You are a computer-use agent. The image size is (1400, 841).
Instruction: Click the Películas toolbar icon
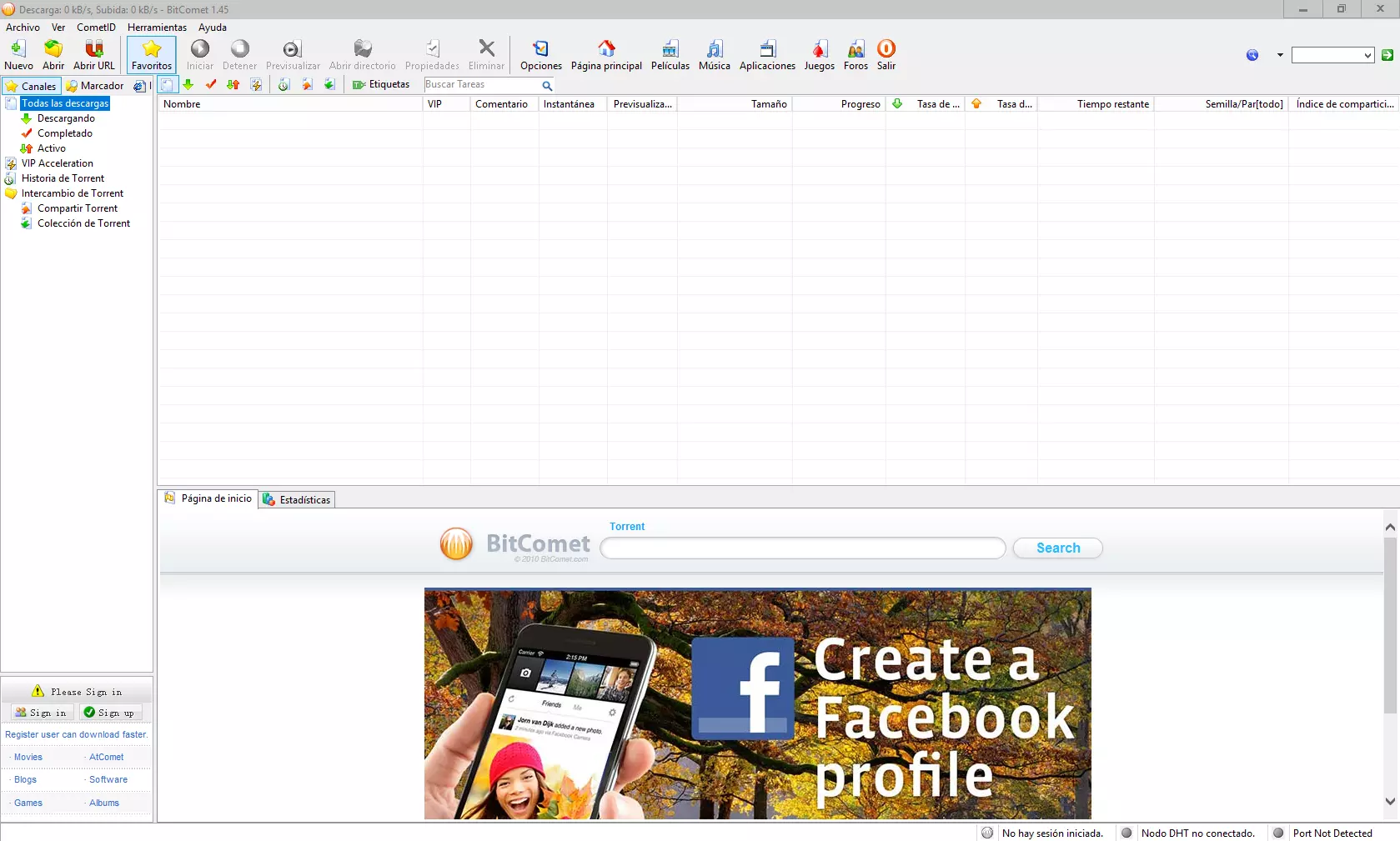point(670,55)
